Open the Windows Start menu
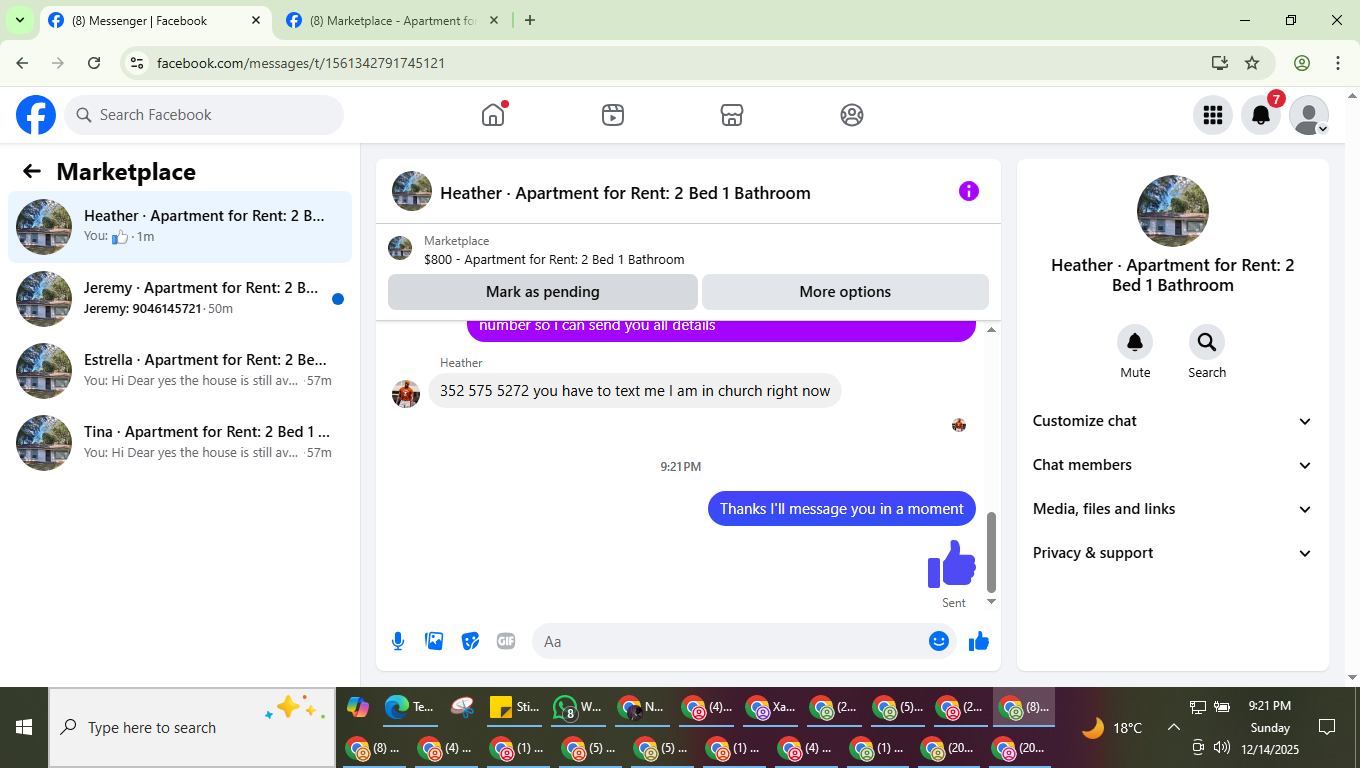 pyautogui.click(x=24, y=727)
